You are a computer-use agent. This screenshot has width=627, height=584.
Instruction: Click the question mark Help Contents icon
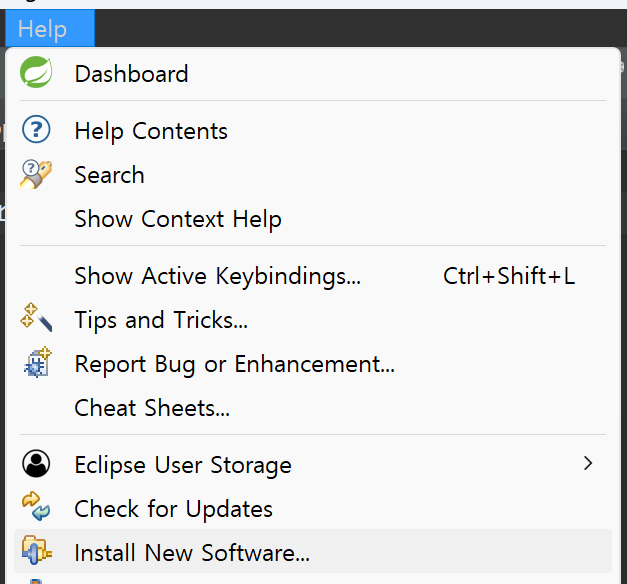(x=36, y=131)
